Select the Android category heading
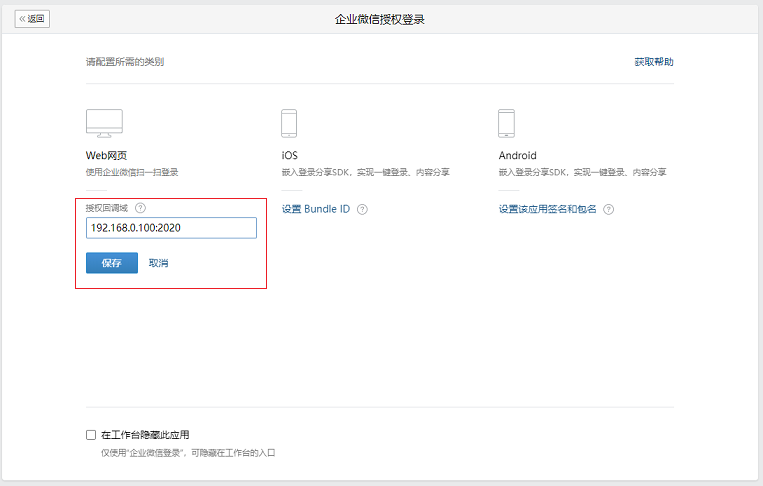Image resolution: width=763 pixels, height=486 pixels. tap(517, 156)
